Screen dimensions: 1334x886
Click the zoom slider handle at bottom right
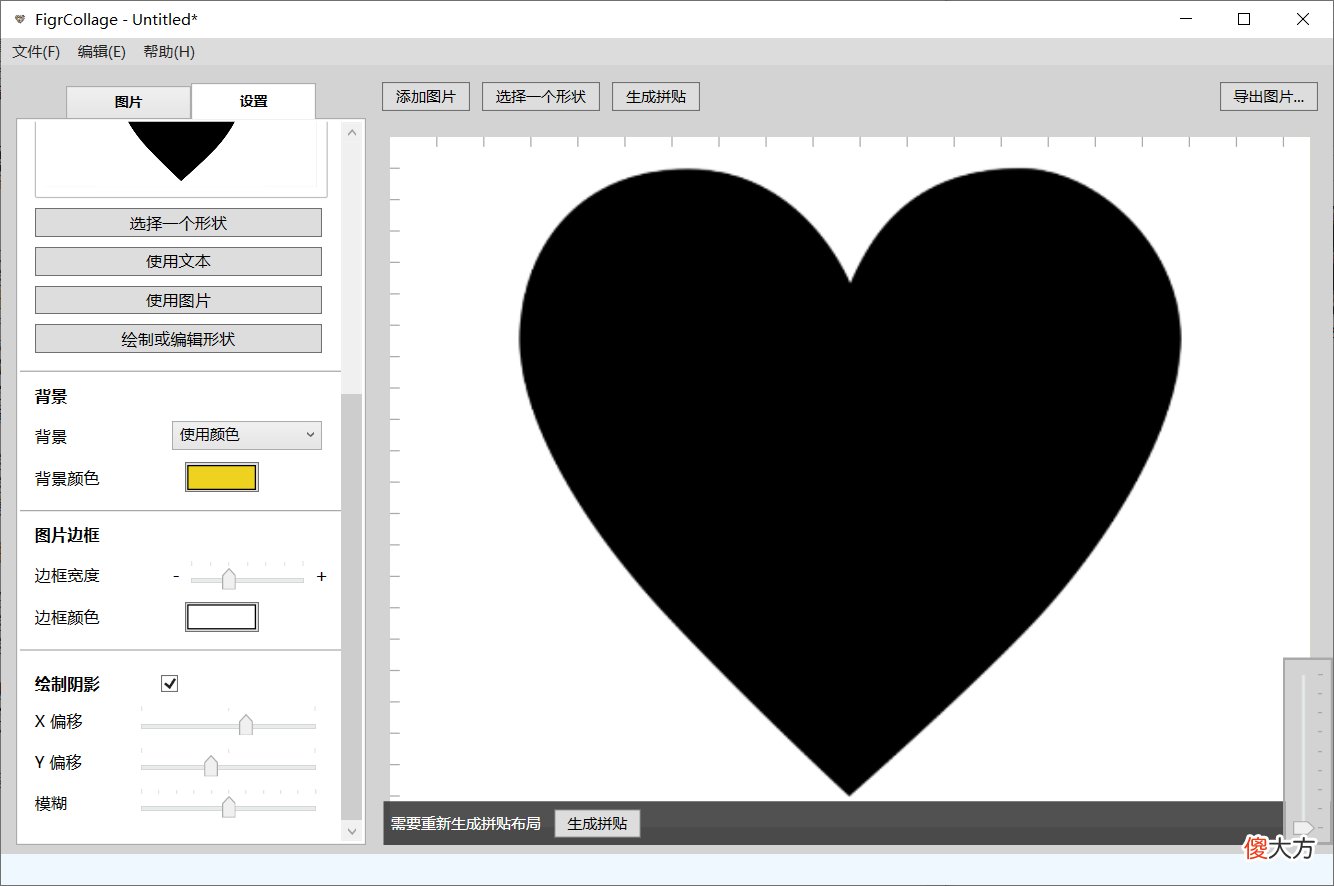1303,827
